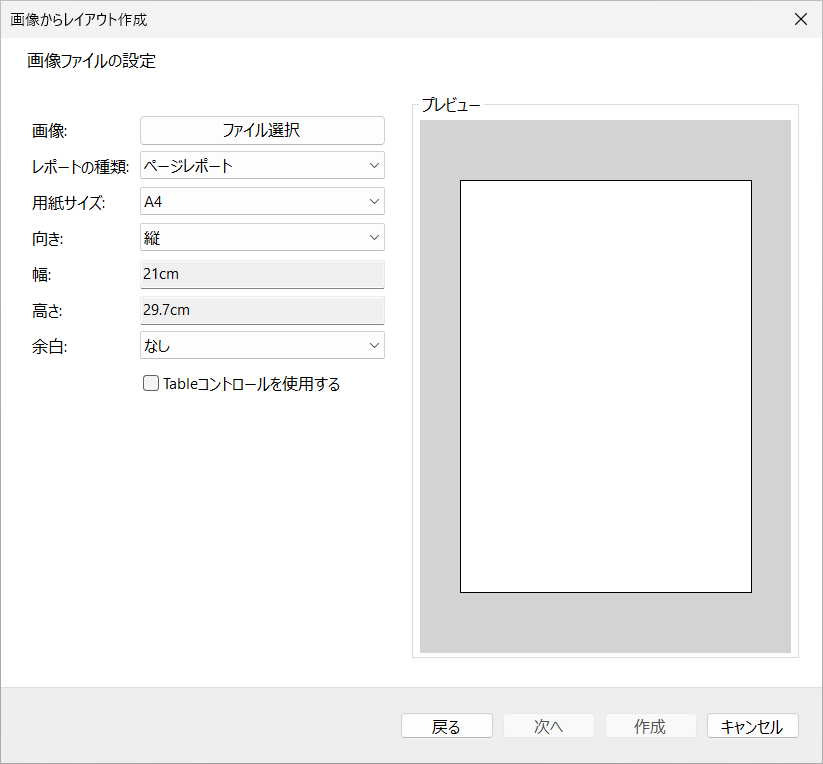Click the 余白 dropdown arrow
Screen dimensions: 823x764
pyautogui.click(x=375, y=346)
